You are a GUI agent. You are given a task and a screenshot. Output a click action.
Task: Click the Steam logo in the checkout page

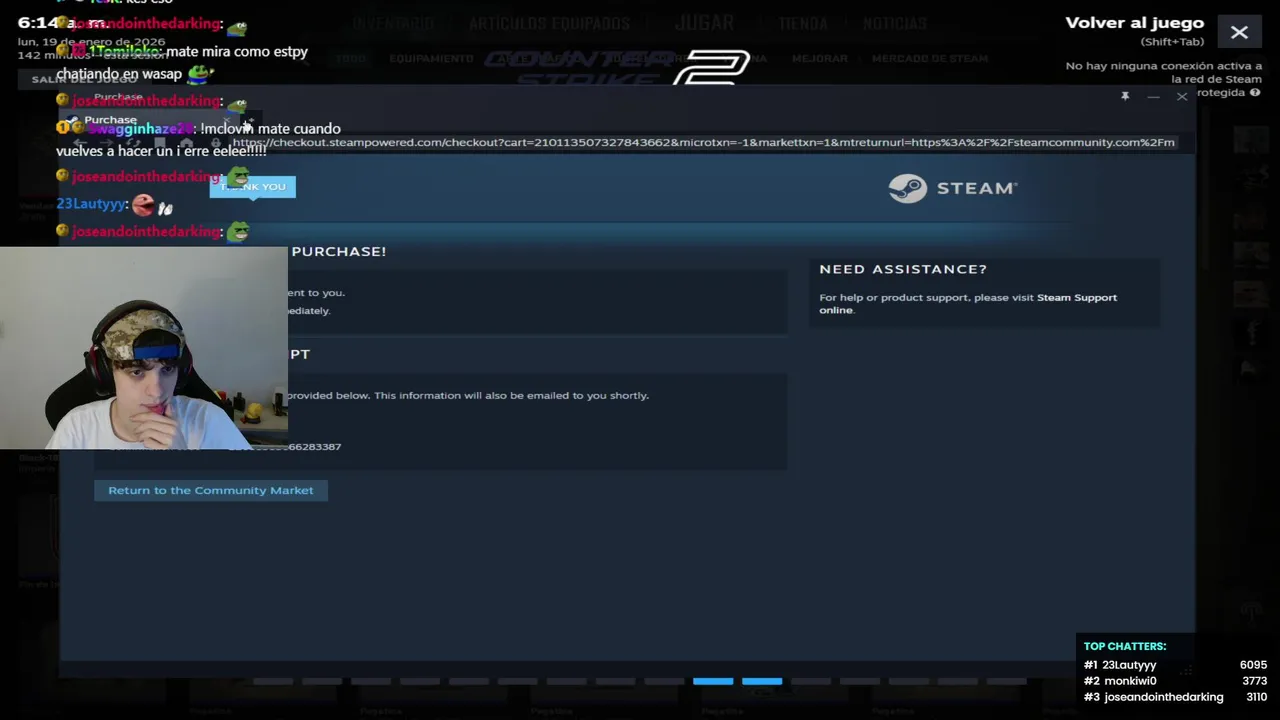(953, 188)
